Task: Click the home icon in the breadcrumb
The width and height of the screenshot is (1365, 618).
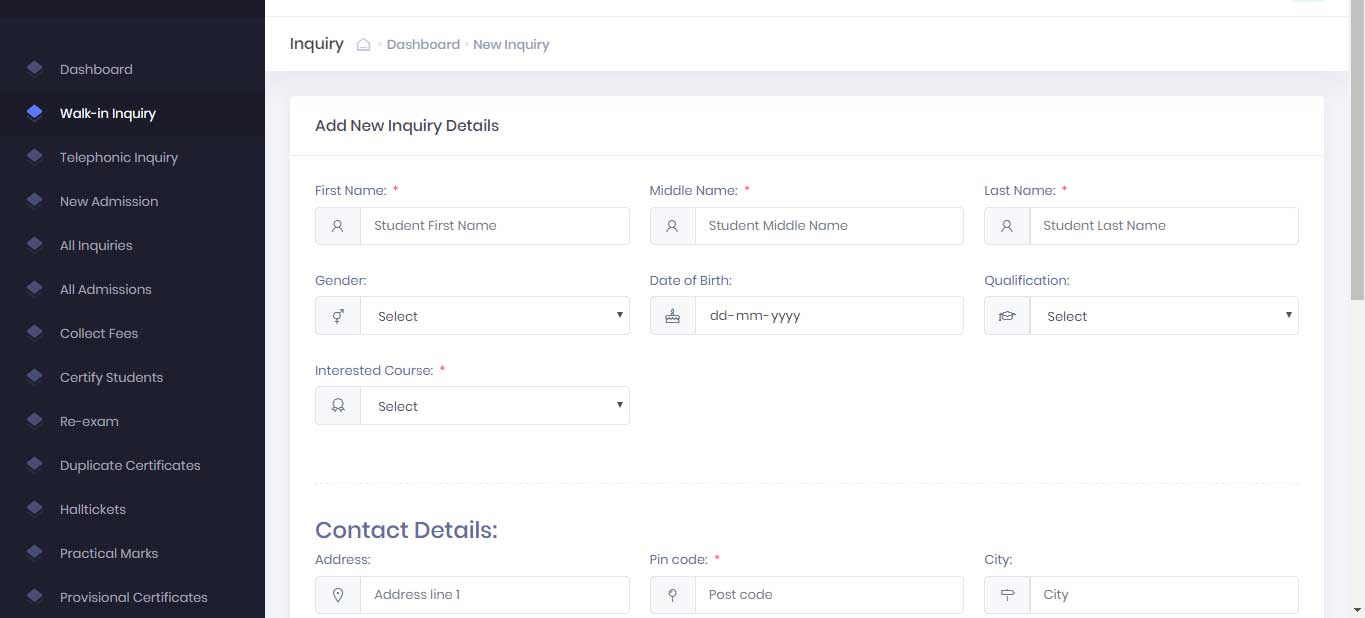Action: pyautogui.click(x=363, y=44)
